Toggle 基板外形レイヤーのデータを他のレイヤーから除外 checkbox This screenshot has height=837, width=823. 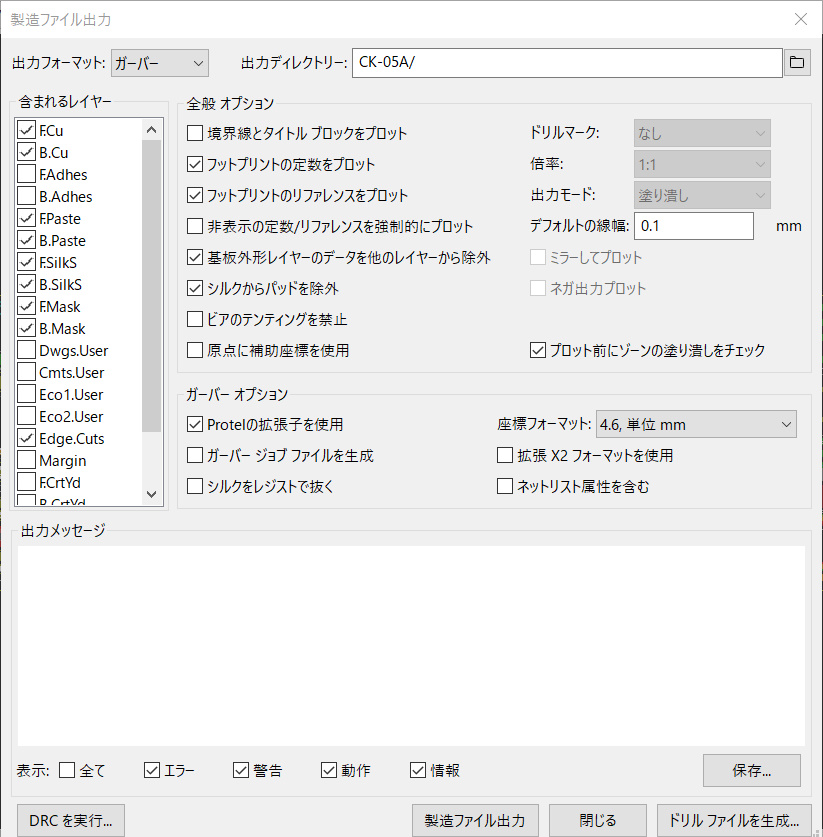coord(195,257)
